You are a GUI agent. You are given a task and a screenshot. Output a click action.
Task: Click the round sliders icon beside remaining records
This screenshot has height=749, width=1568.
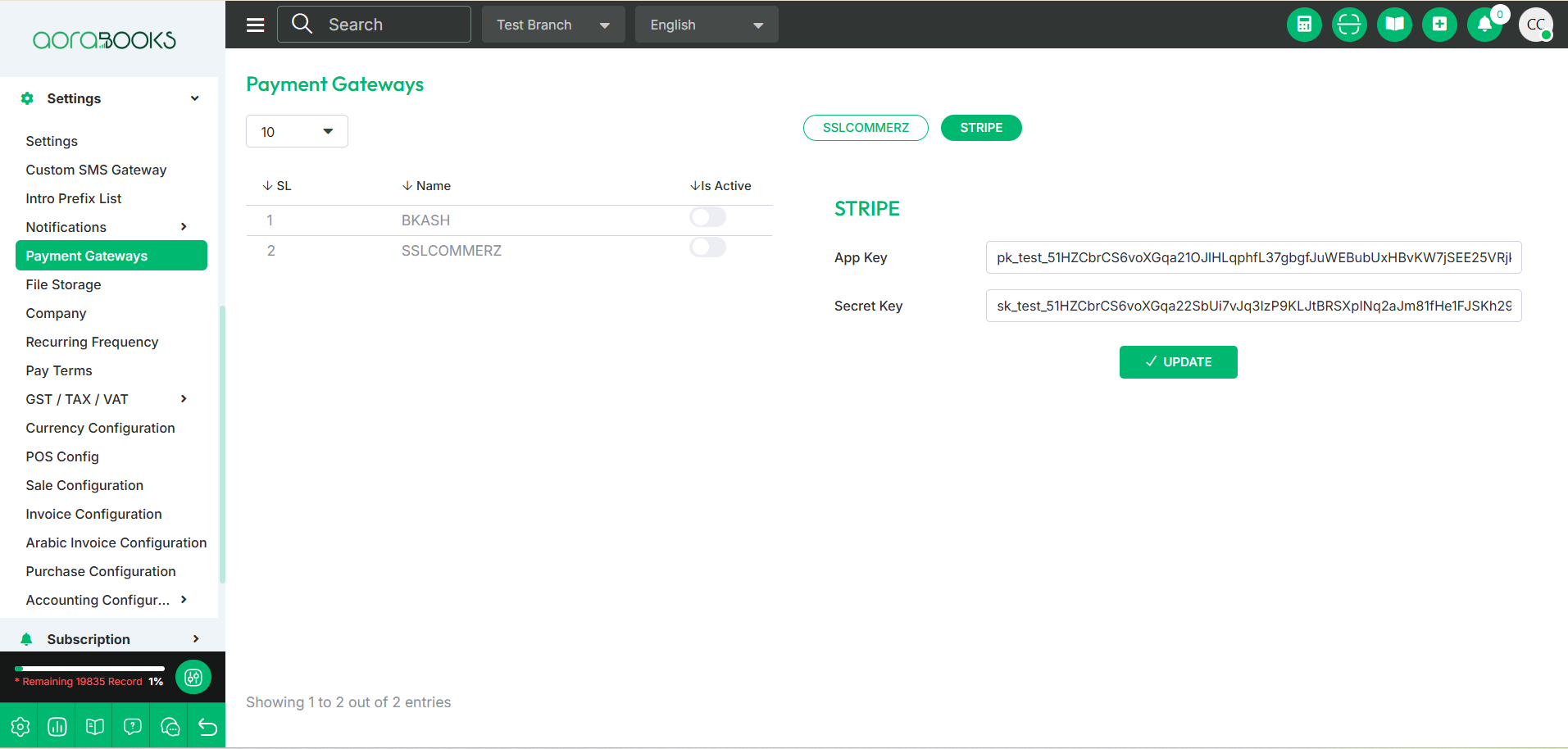point(193,677)
